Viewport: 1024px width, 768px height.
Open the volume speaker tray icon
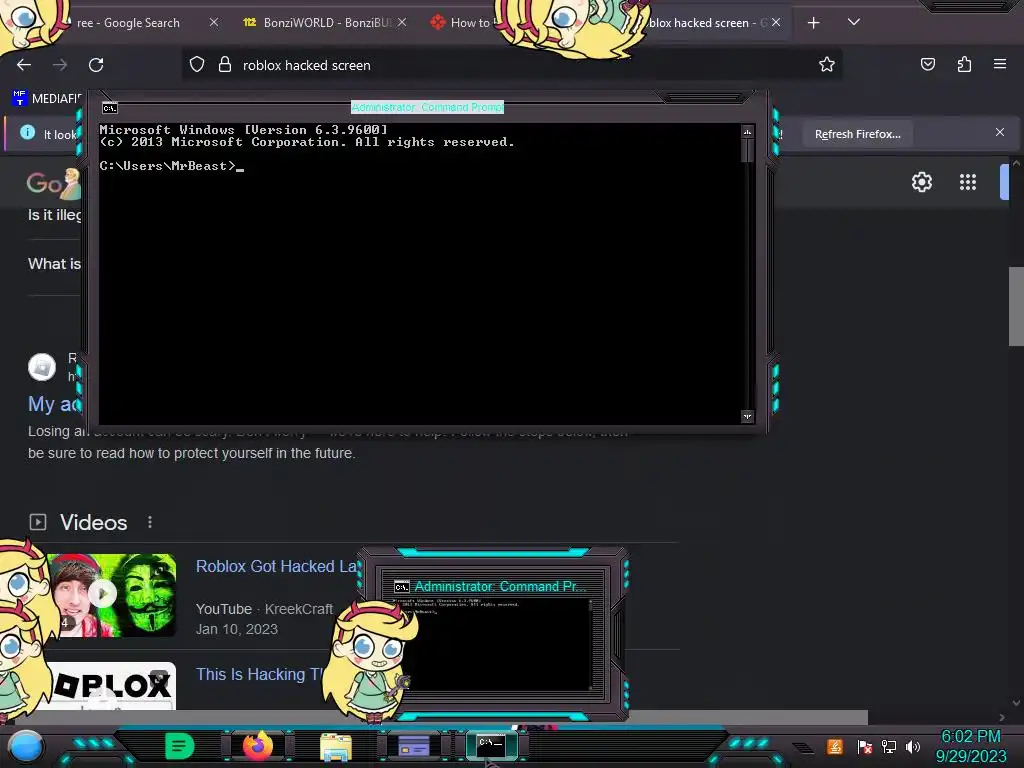[913, 746]
